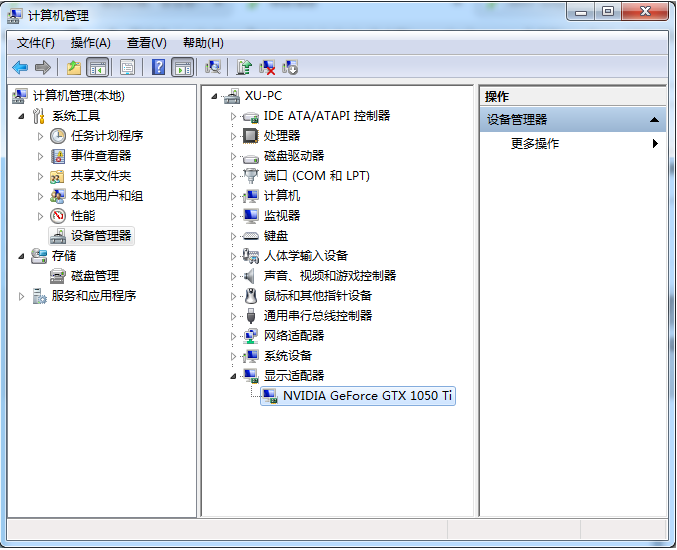This screenshot has width=677, height=550.
Task: Open the 查看(V) menu
Action: click(146, 42)
